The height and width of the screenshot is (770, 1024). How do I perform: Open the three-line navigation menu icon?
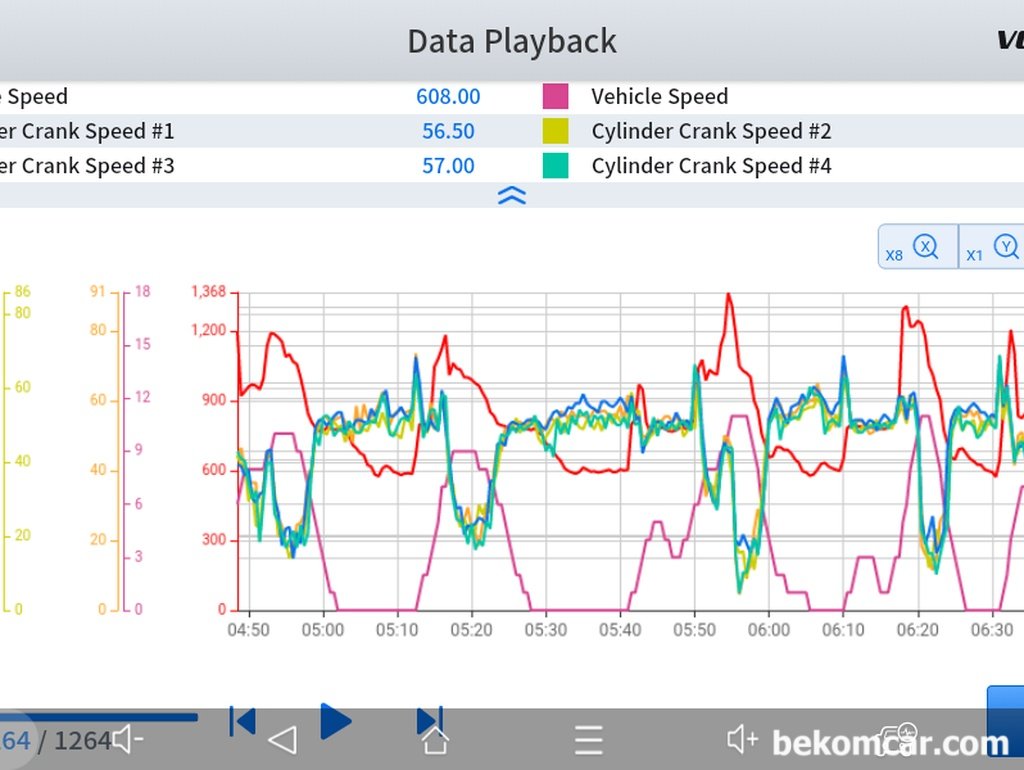(x=589, y=741)
